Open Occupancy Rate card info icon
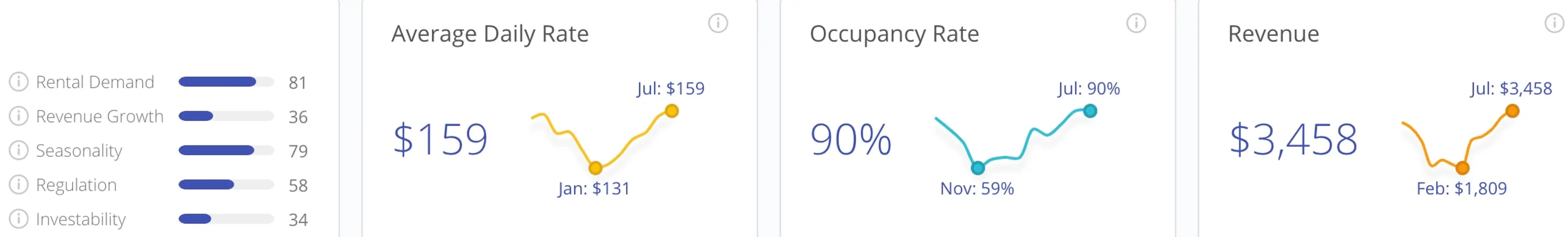Viewport: 1568px width, 237px height. coord(1136,24)
